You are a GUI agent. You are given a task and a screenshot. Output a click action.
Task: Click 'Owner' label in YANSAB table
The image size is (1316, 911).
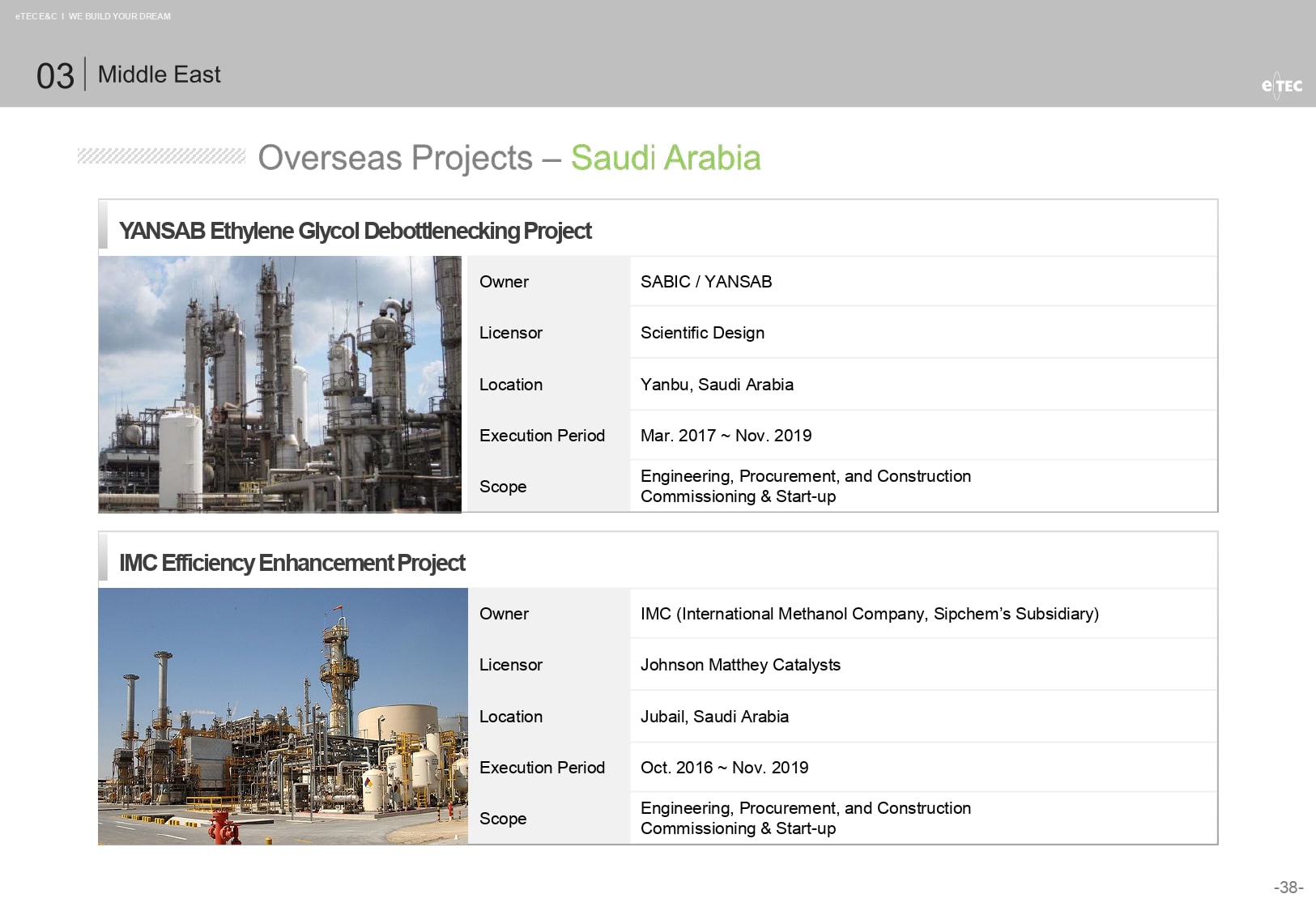click(504, 282)
